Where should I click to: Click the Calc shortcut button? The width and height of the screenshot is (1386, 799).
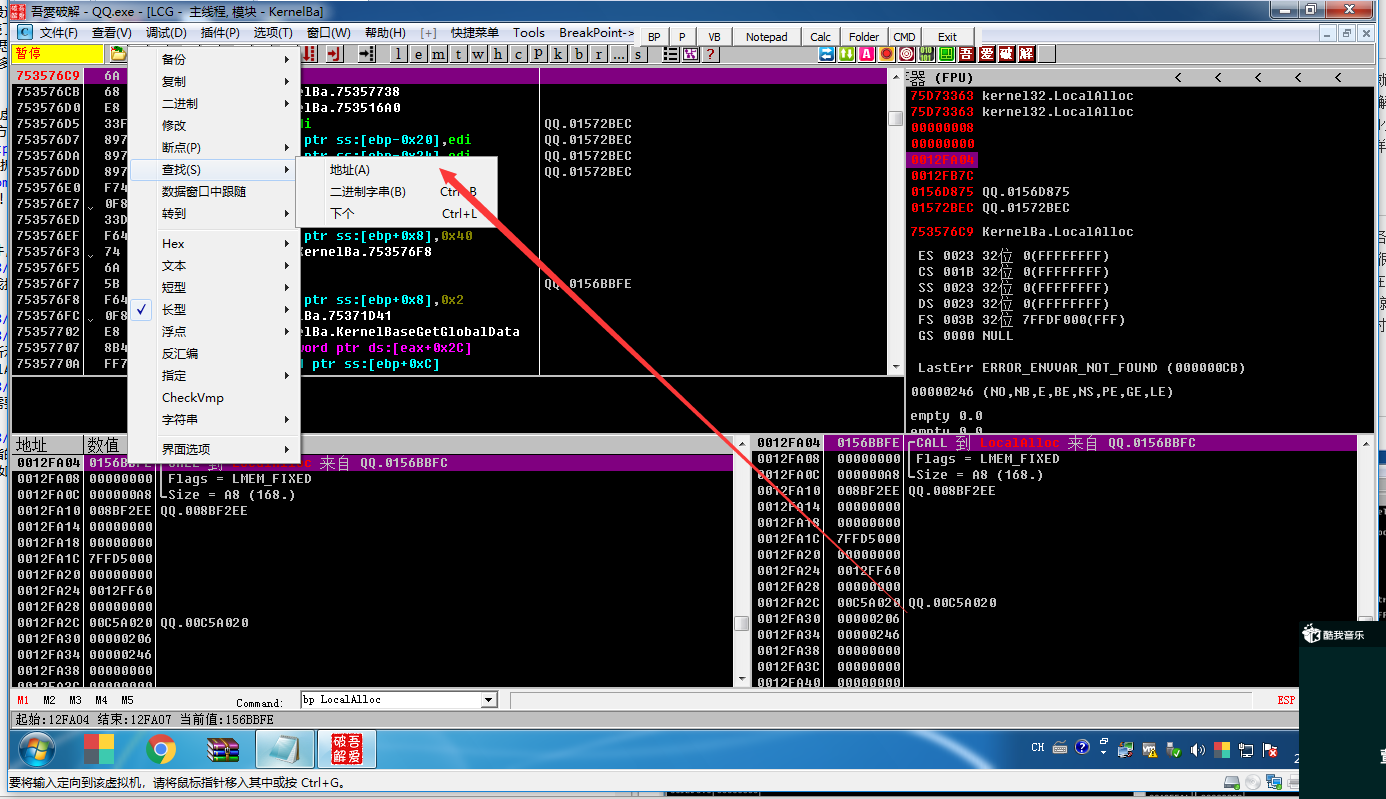pos(821,37)
